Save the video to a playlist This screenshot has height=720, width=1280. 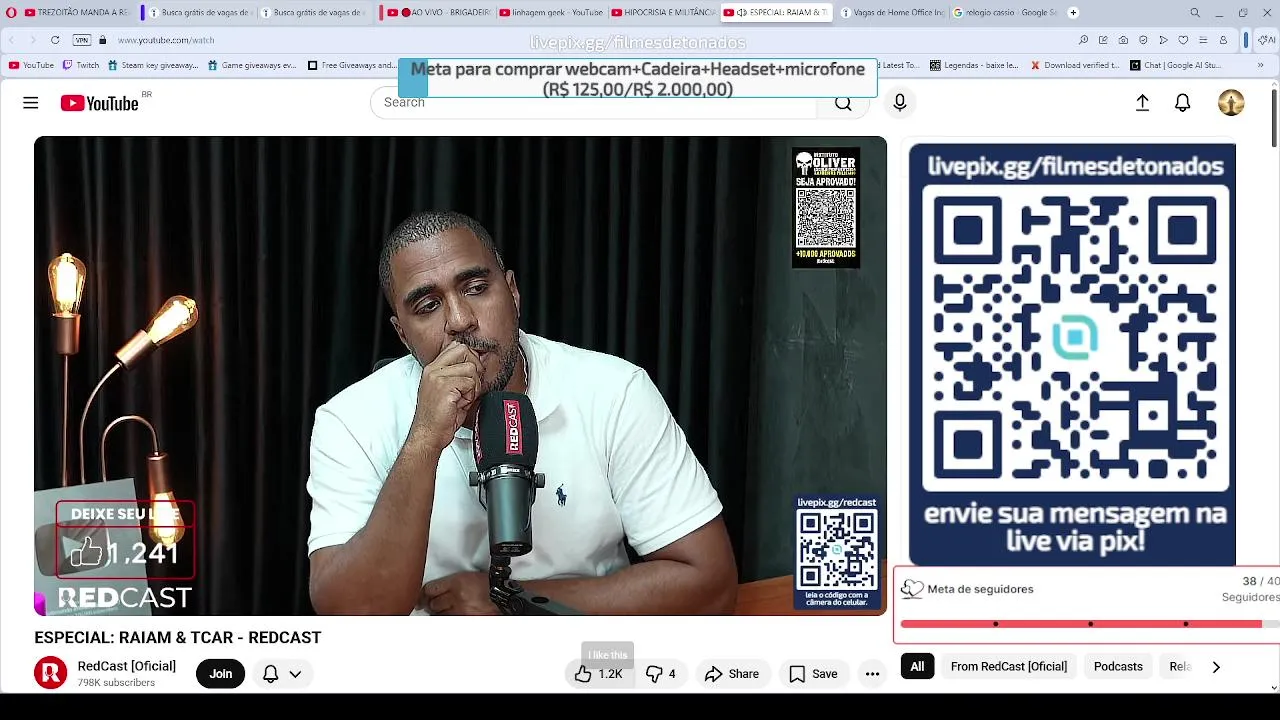pyautogui.click(x=813, y=674)
